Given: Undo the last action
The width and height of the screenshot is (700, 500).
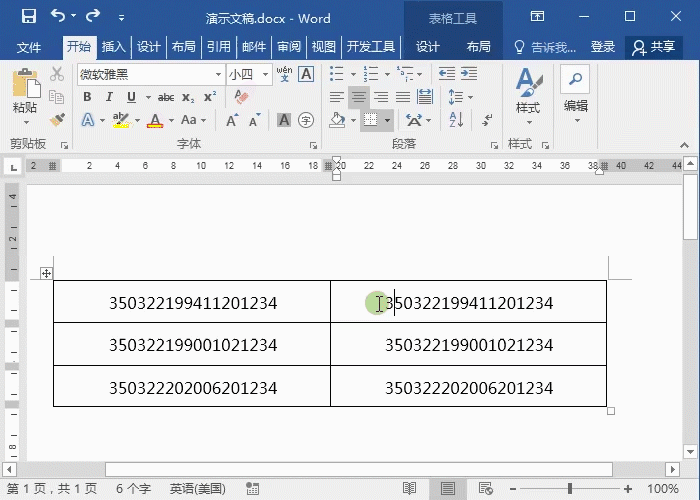Looking at the screenshot, I should click(x=58, y=16).
